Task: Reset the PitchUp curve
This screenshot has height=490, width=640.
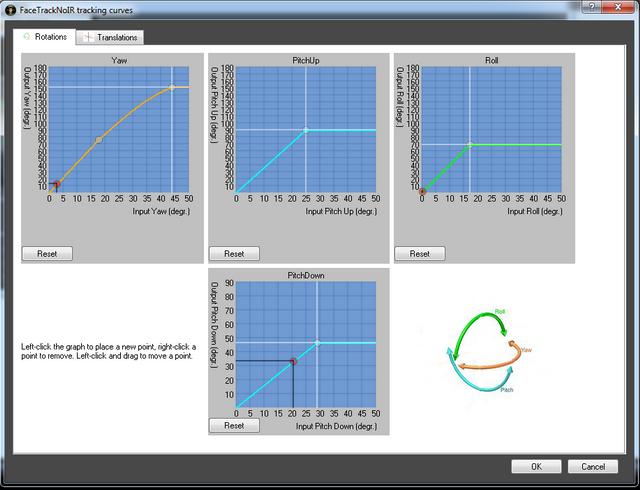Action: (x=234, y=253)
